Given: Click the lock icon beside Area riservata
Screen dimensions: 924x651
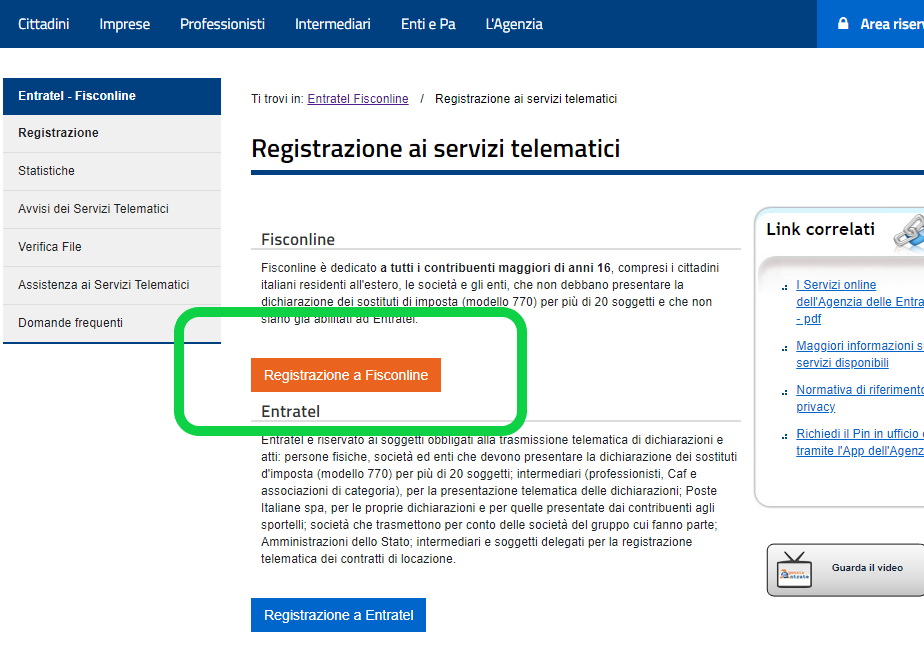Looking at the screenshot, I should (x=843, y=24).
